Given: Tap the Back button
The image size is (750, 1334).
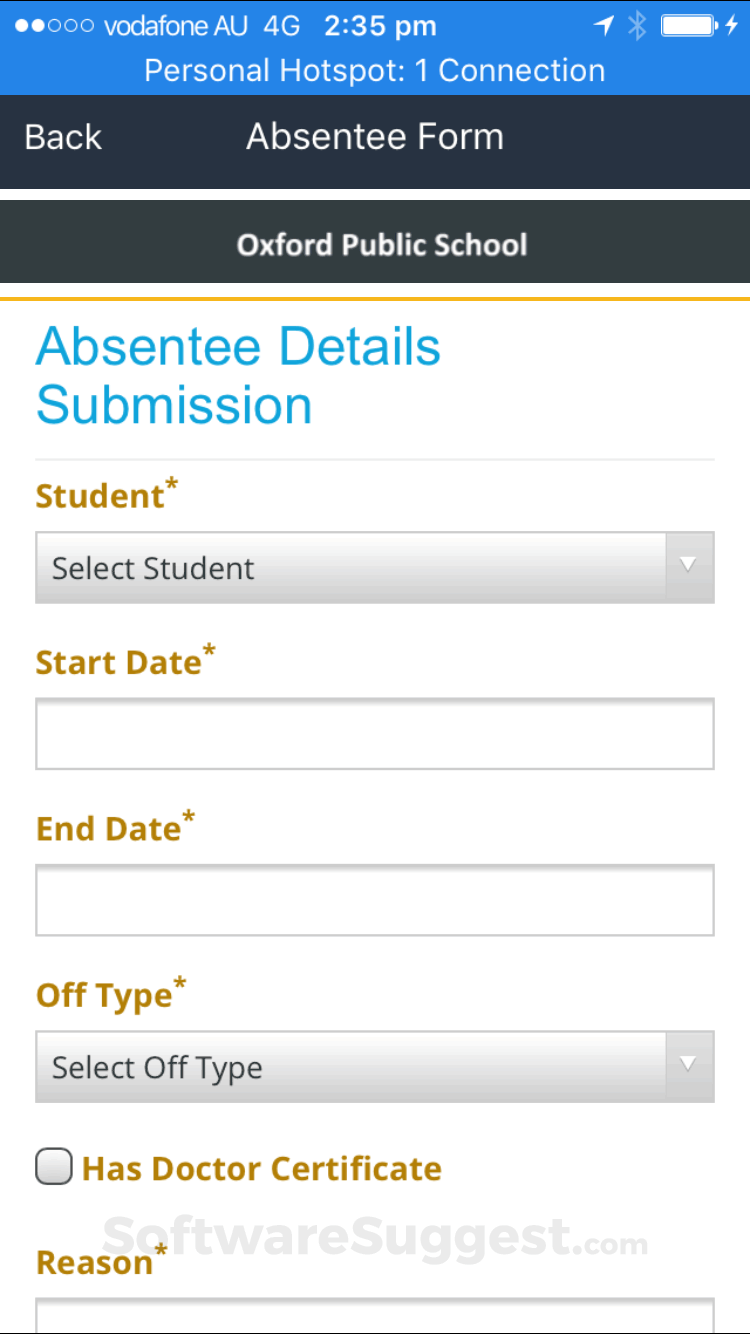Looking at the screenshot, I should tap(63, 137).
